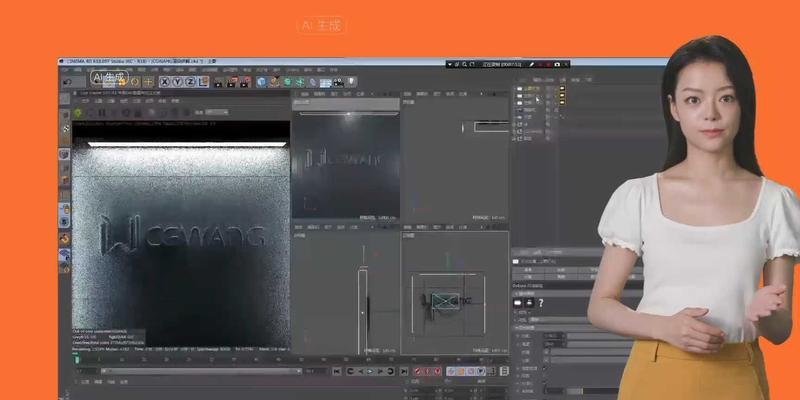This screenshot has height=400, width=800.
Task: Toggle the Rotation keyframe channel
Action: click(469, 371)
